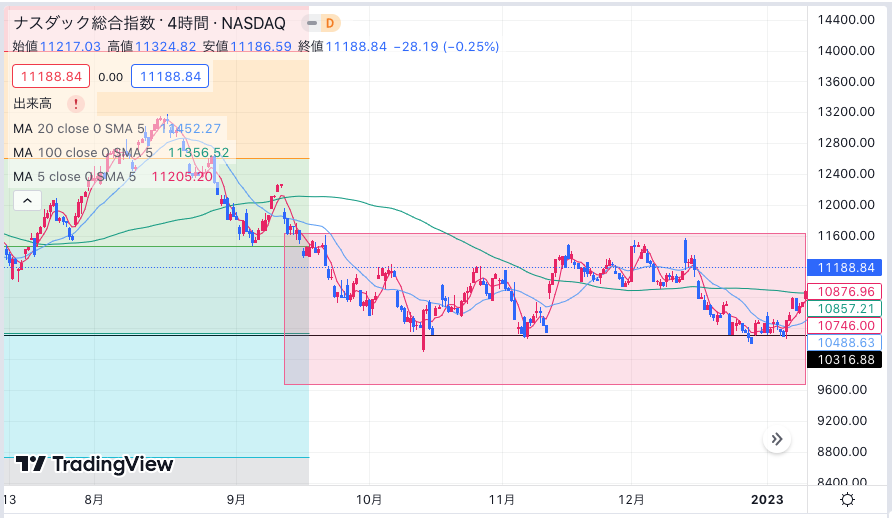
Task: Select the MA 100 close indicator legend
Action: pos(121,152)
